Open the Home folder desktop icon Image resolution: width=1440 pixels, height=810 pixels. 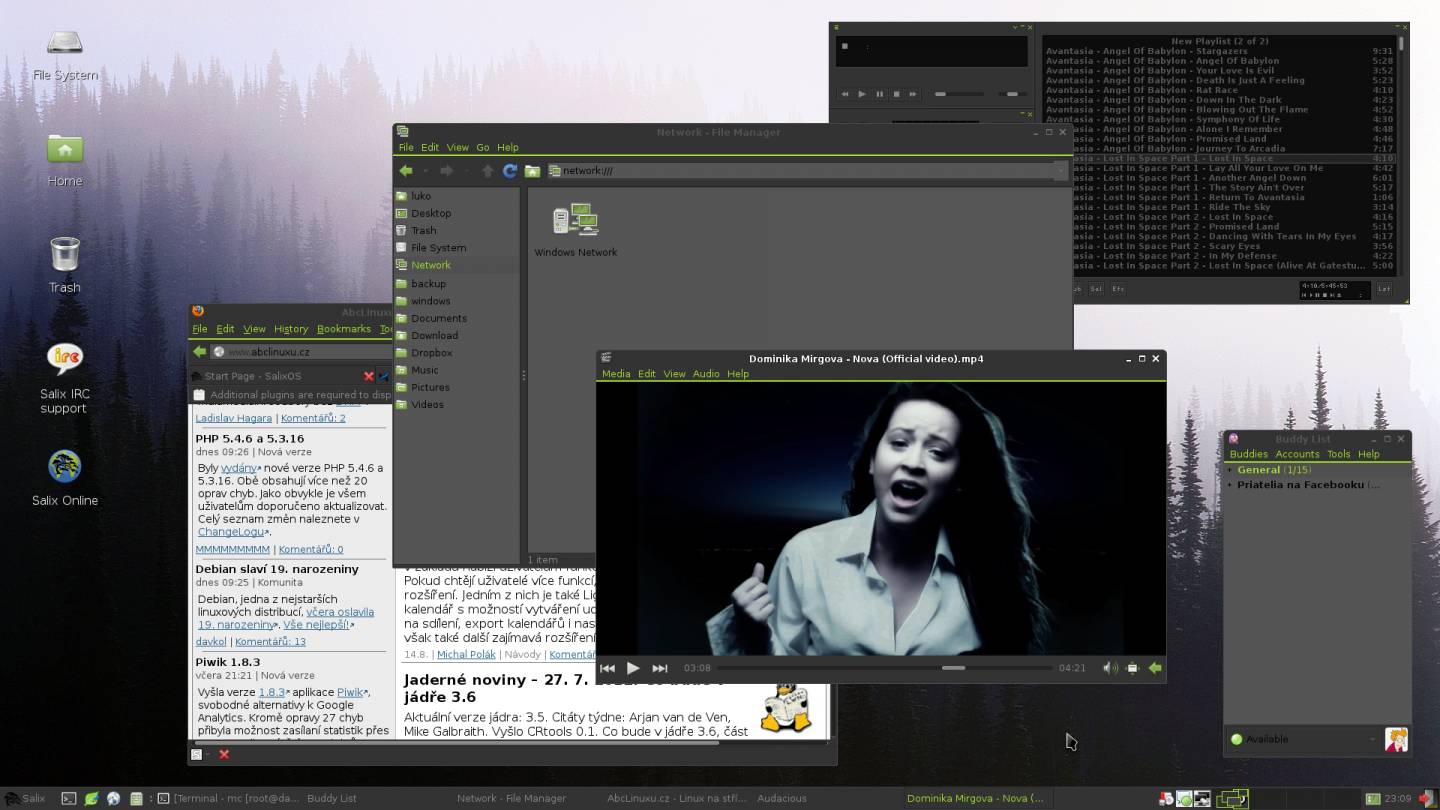65,160
